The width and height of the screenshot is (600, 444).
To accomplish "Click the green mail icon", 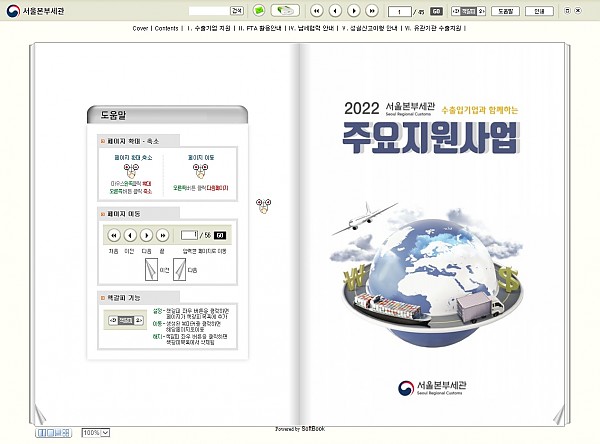I will [x=259, y=11].
